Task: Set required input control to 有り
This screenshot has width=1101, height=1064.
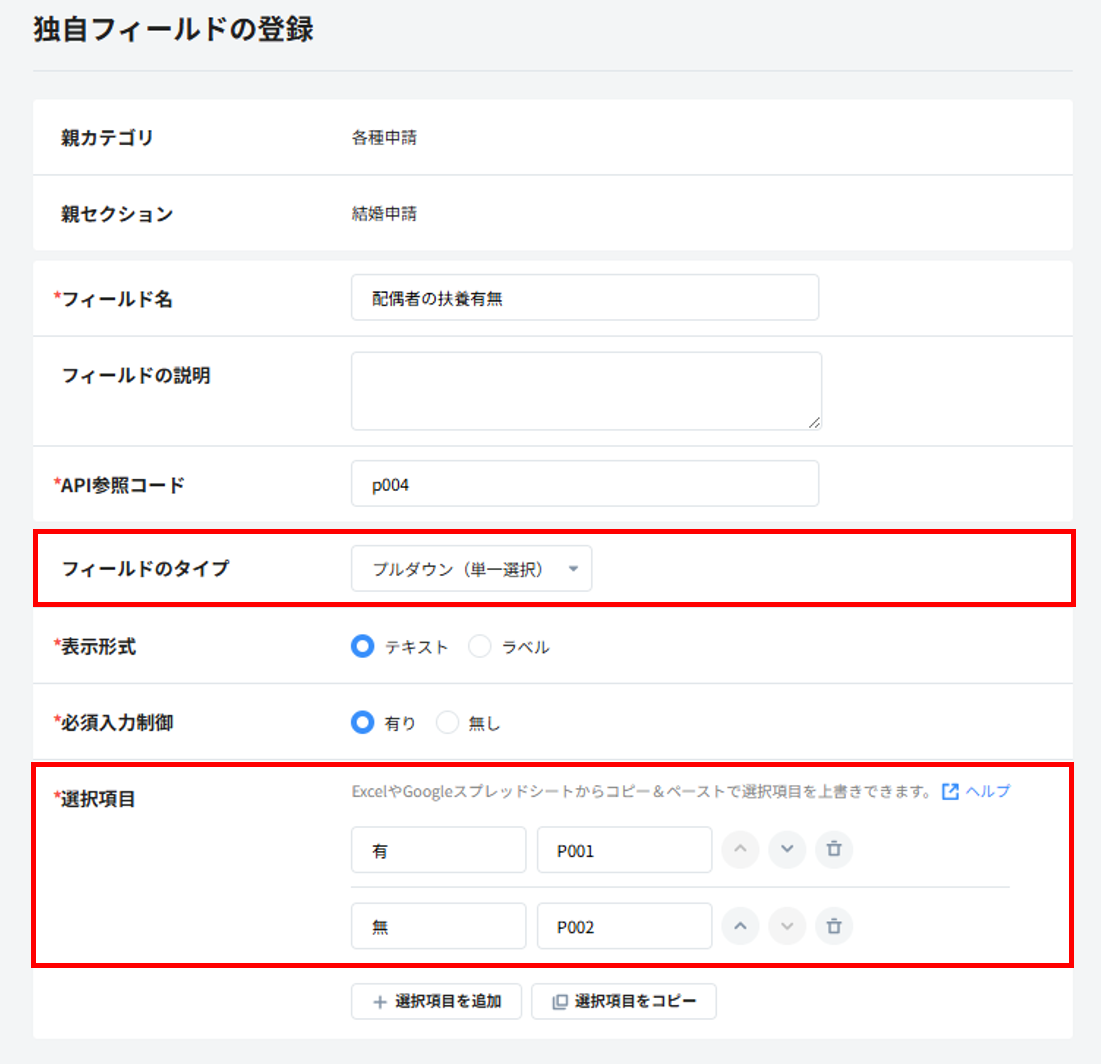Action: click(x=362, y=723)
